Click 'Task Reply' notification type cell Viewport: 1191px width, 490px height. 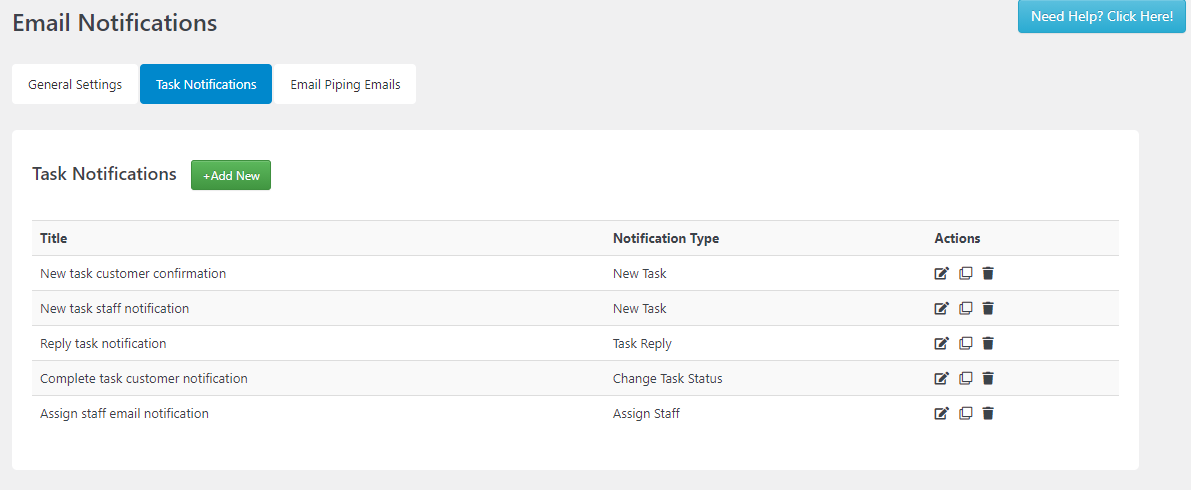pos(642,343)
